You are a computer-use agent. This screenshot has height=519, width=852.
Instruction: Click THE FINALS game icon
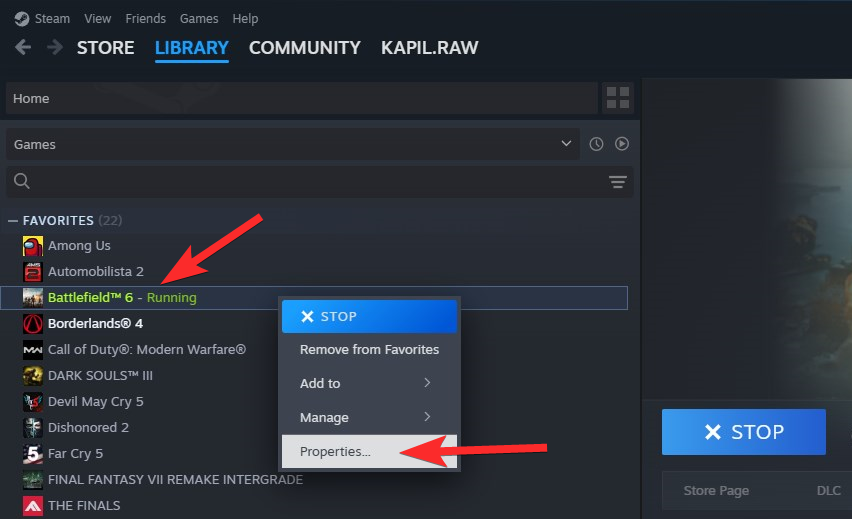click(x=33, y=505)
